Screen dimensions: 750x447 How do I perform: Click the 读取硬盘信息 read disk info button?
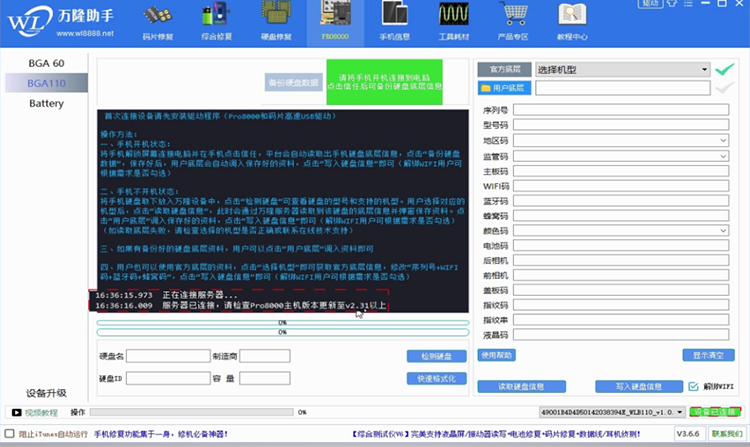coord(522,386)
